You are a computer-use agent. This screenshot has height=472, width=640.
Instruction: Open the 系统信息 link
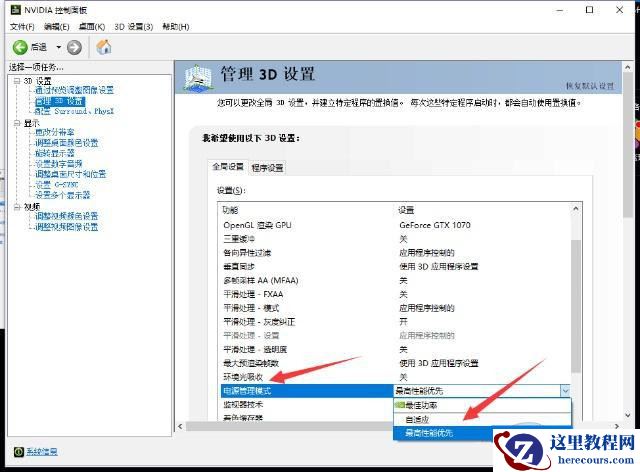coord(42,452)
